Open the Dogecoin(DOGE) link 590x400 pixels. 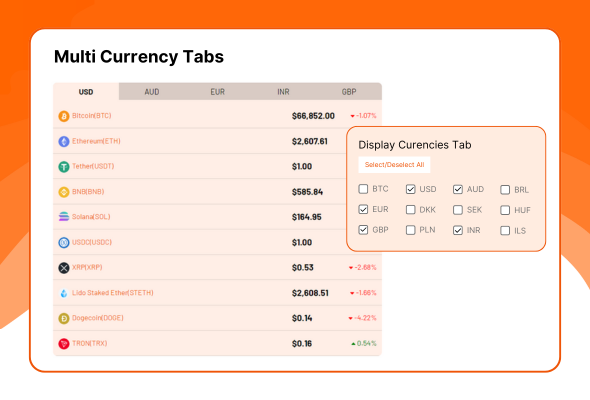click(97, 318)
